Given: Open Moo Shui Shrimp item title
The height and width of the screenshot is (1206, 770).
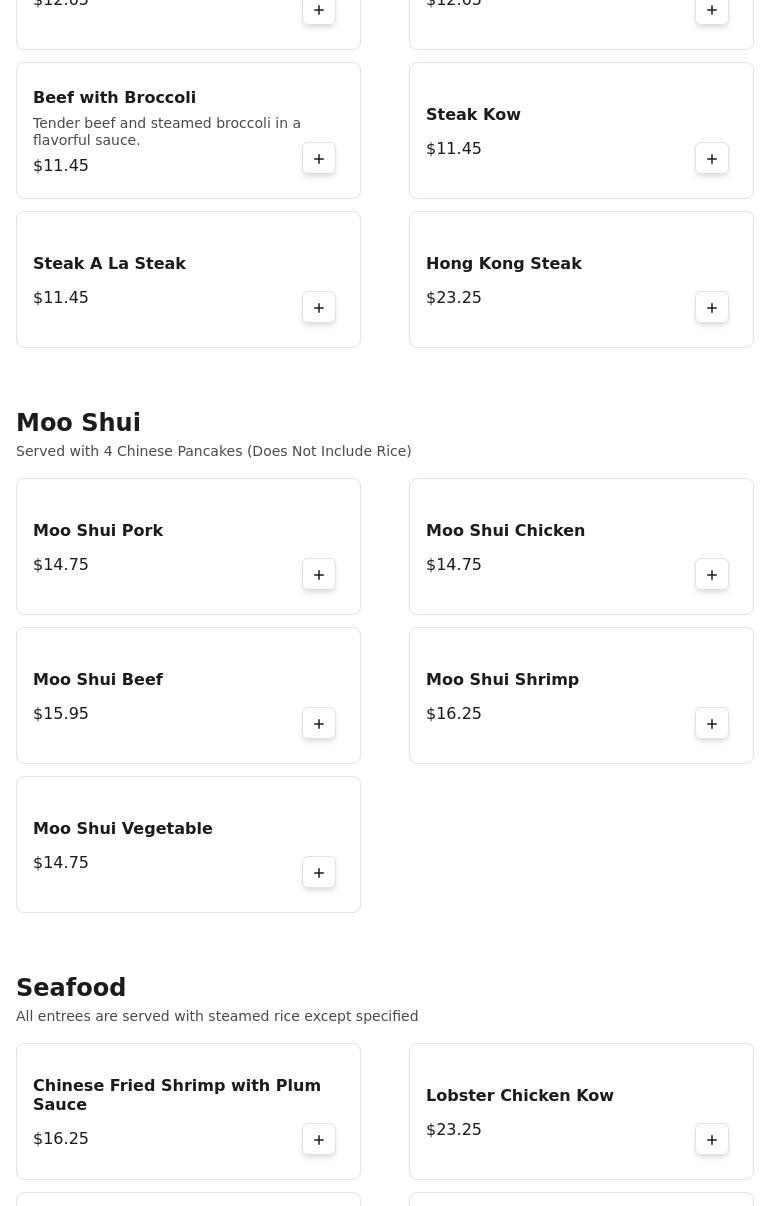Looking at the screenshot, I should coord(502,680).
